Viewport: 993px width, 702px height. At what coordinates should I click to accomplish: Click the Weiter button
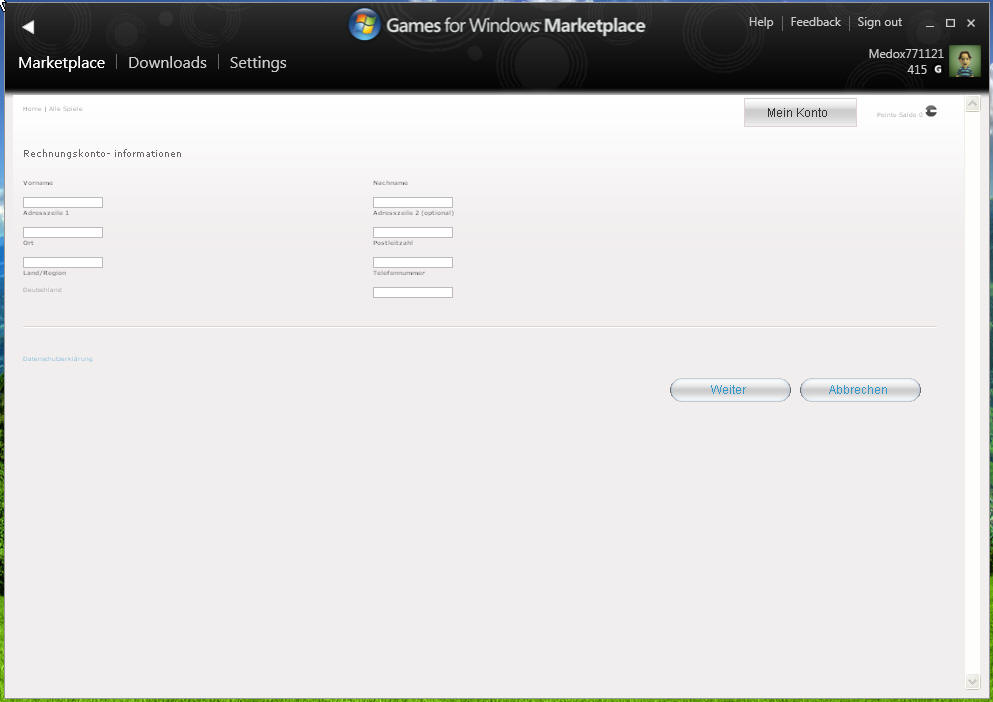tap(730, 390)
